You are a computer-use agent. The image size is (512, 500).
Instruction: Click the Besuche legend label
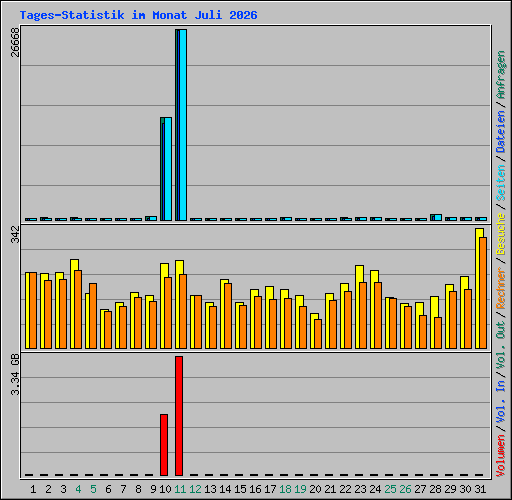(501, 234)
